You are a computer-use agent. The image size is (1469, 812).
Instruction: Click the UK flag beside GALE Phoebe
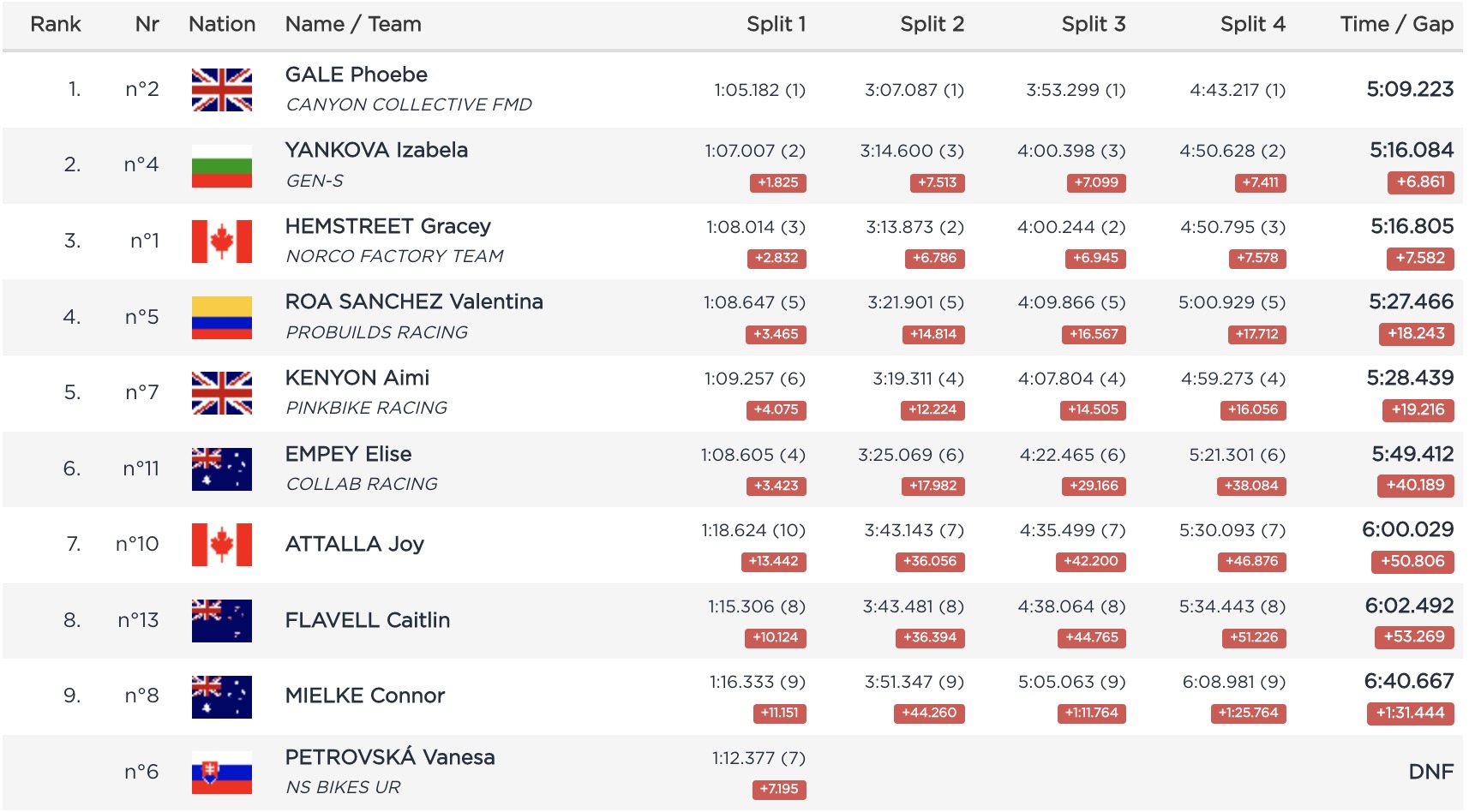tap(221, 90)
